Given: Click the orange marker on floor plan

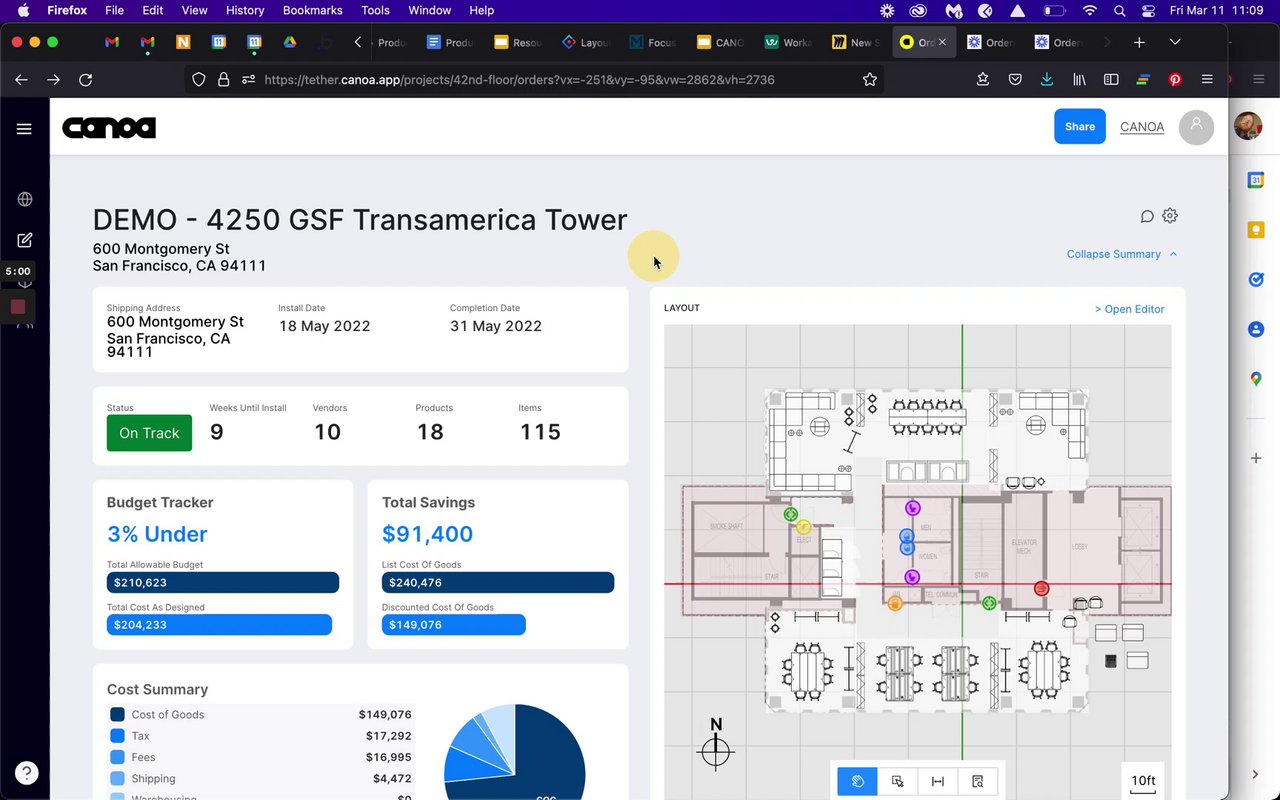Looking at the screenshot, I should 895,603.
